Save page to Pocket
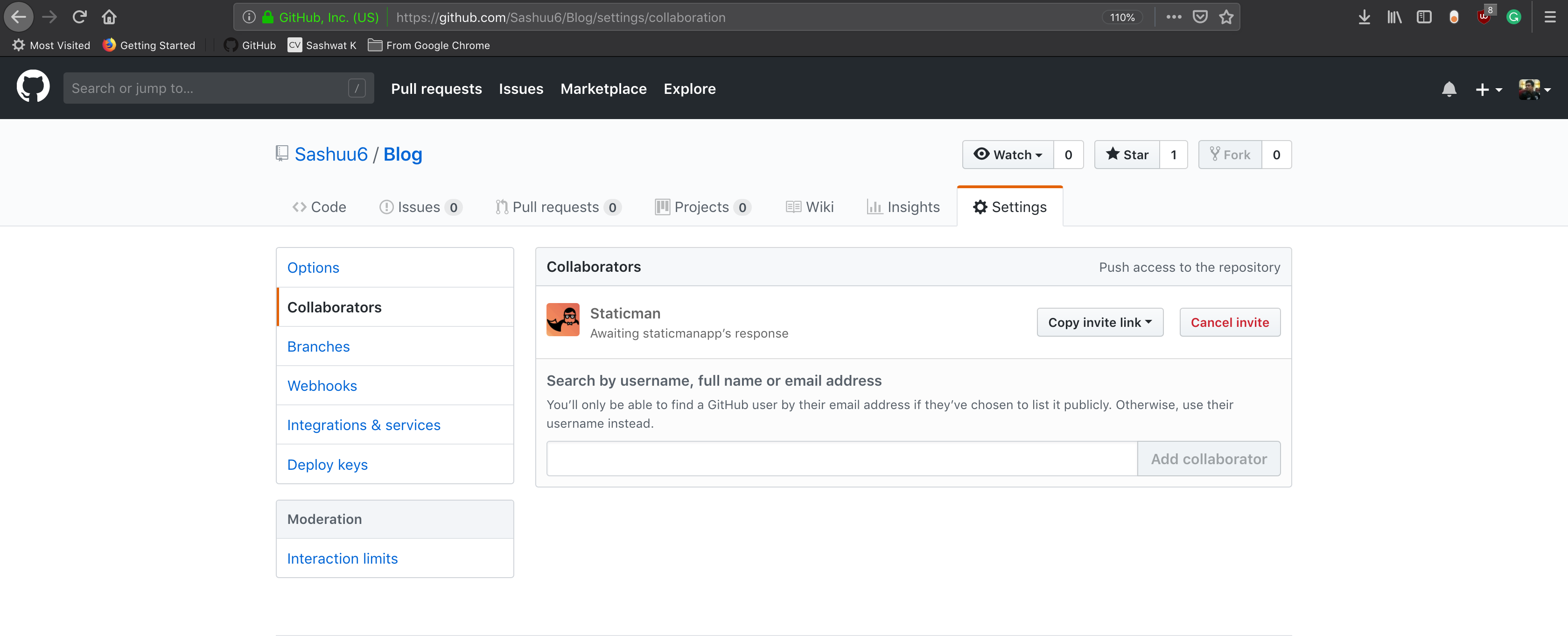 pyautogui.click(x=1200, y=17)
